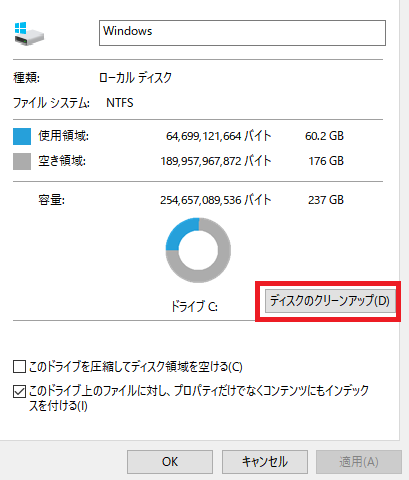The image size is (409, 480).
Task: Click the Windows drive icon
Action: (x=29, y=34)
